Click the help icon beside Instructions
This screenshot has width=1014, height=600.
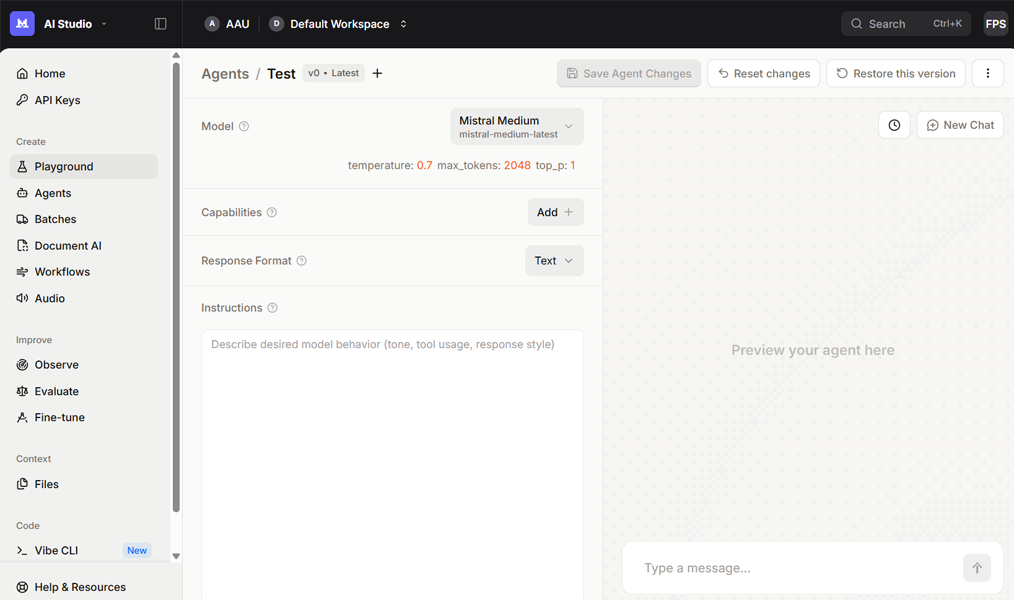[x=272, y=308]
